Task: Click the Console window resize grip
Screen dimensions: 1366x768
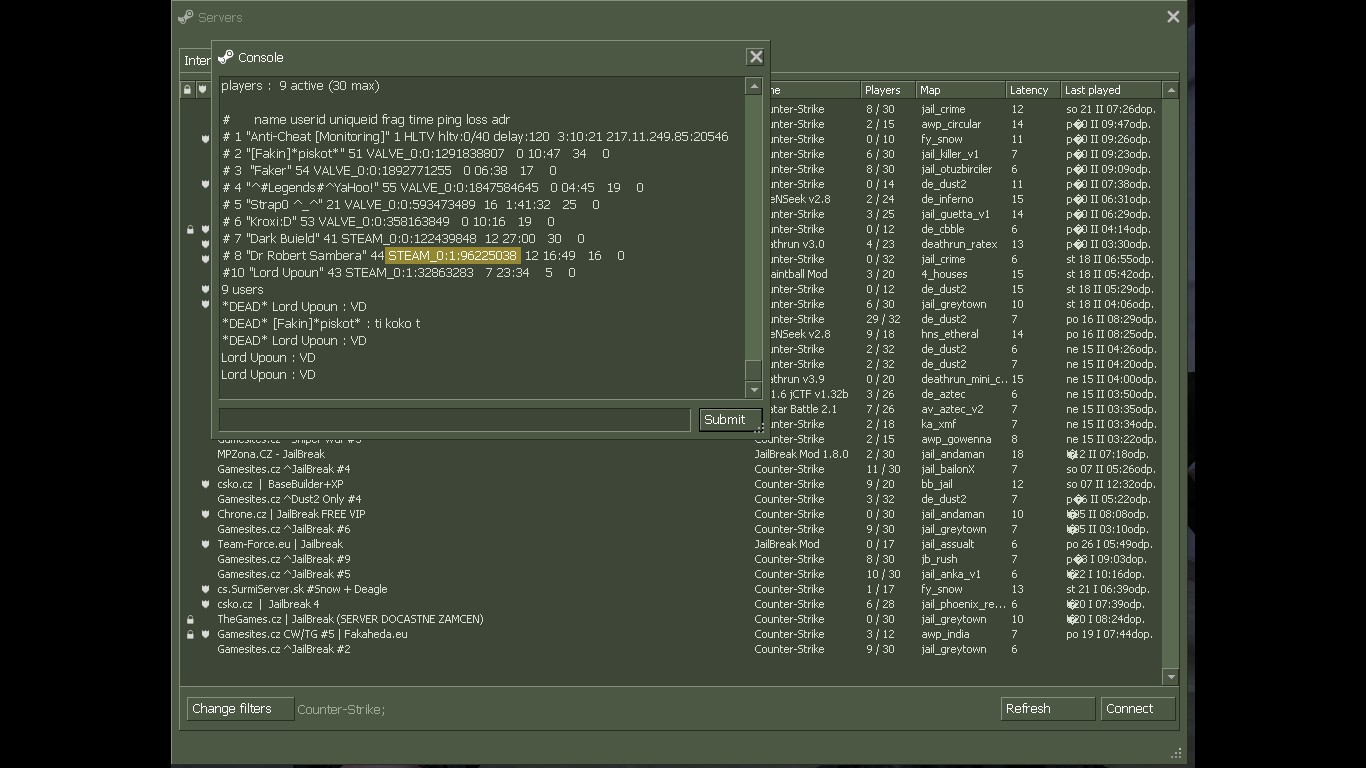Action: 760,429
